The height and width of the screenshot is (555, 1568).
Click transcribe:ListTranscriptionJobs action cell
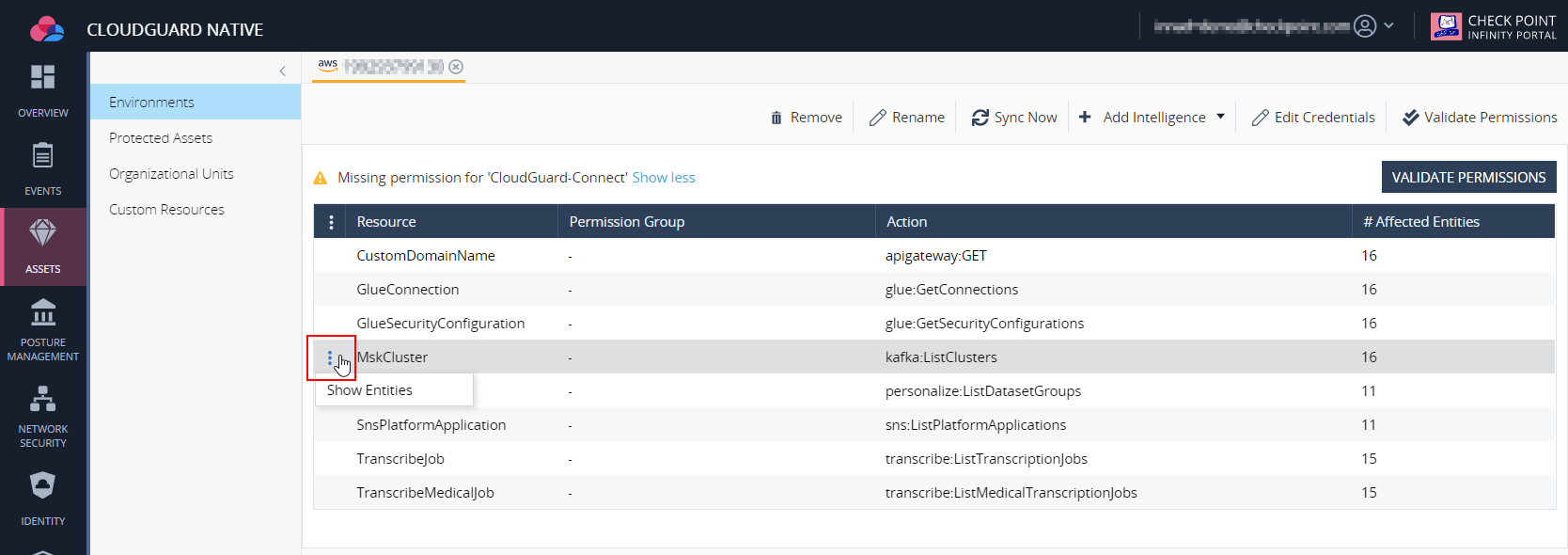[986, 459]
